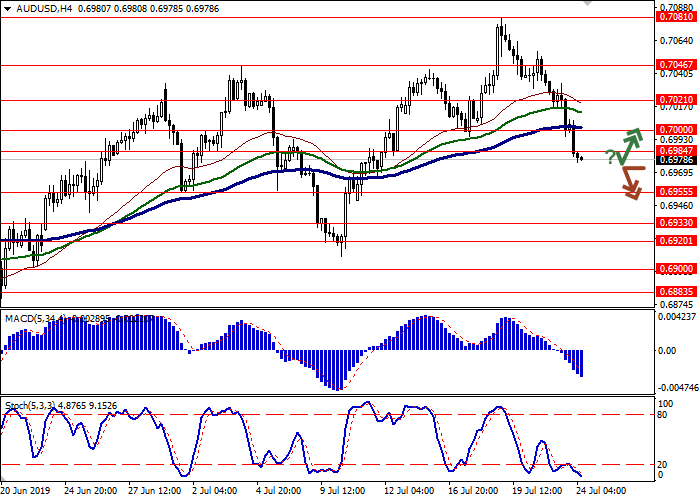Click the green upward arrow
The height and width of the screenshot is (500, 700).
629,145
